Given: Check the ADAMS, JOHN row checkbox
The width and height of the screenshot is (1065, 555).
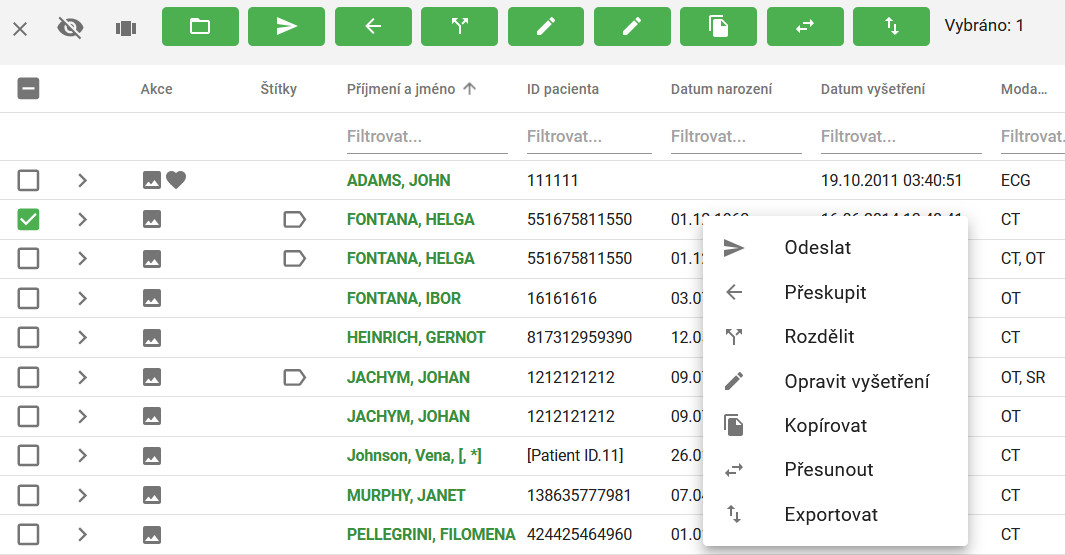Looking at the screenshot, I should click(x=29, y=180).
